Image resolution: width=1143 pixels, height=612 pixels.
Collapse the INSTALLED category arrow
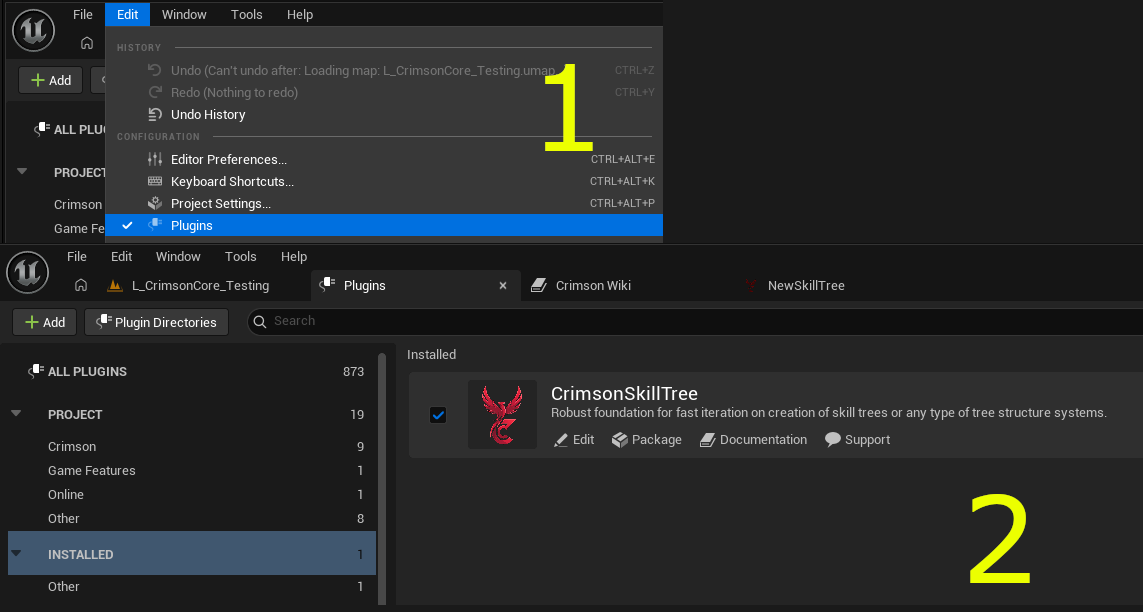pos(16,554)
